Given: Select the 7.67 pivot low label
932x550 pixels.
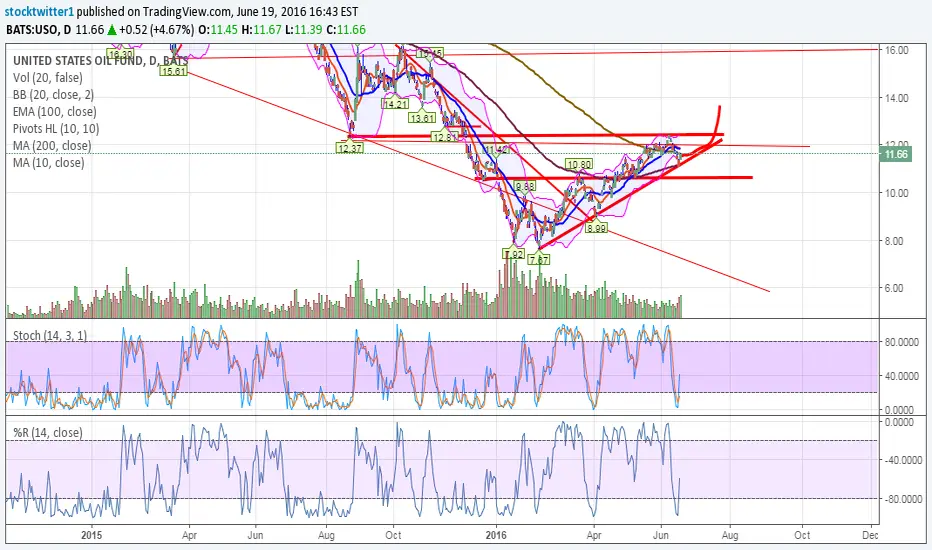Looking at the screenshot, I should coord(538,259).
